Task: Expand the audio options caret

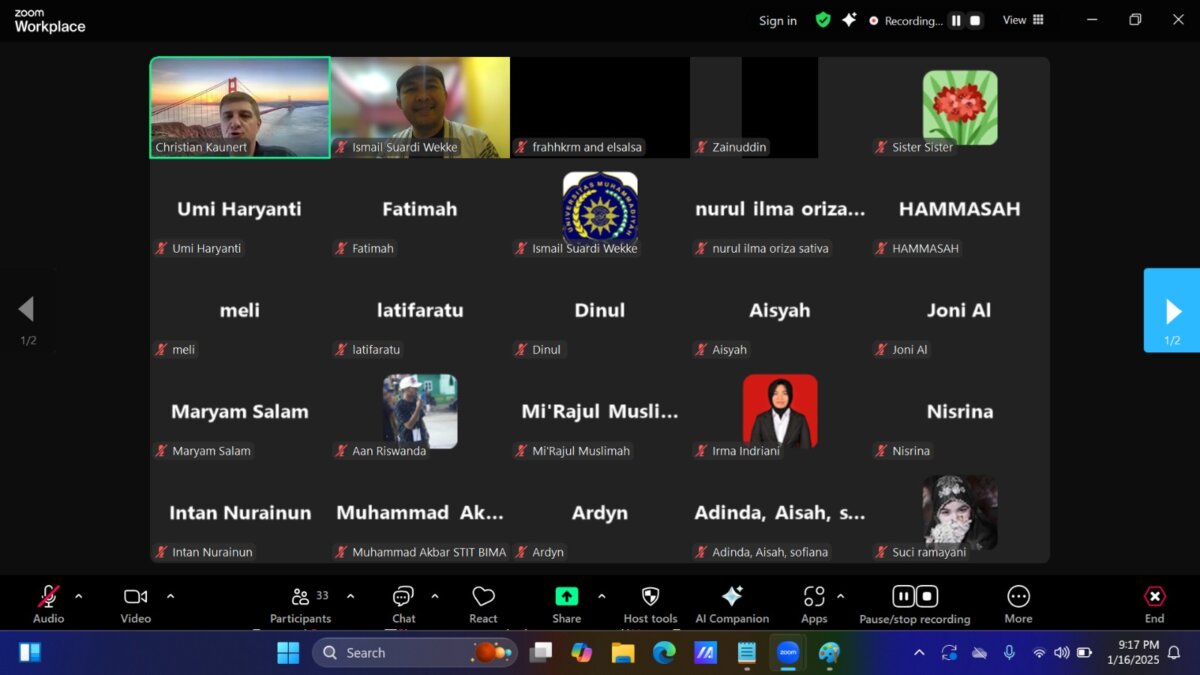Action: (x=79, y=596)
